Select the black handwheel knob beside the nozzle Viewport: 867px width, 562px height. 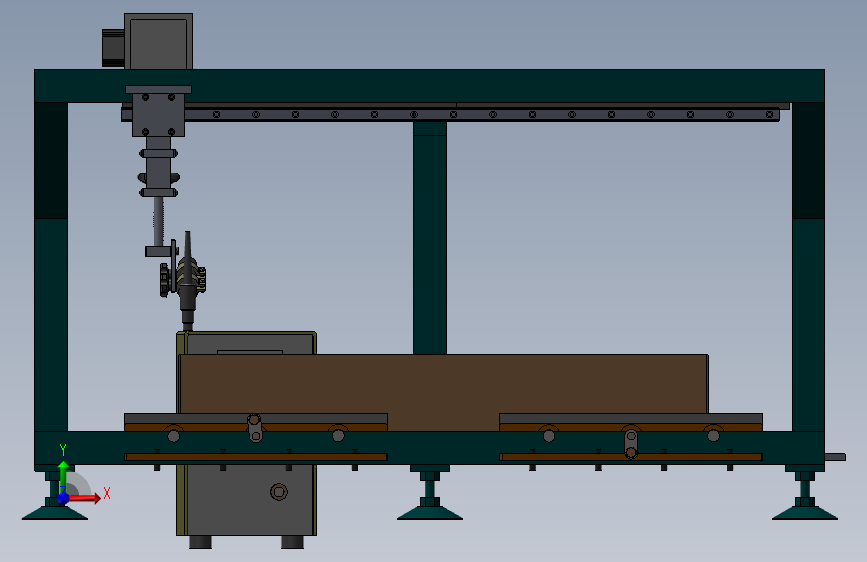tap(165, 280)
